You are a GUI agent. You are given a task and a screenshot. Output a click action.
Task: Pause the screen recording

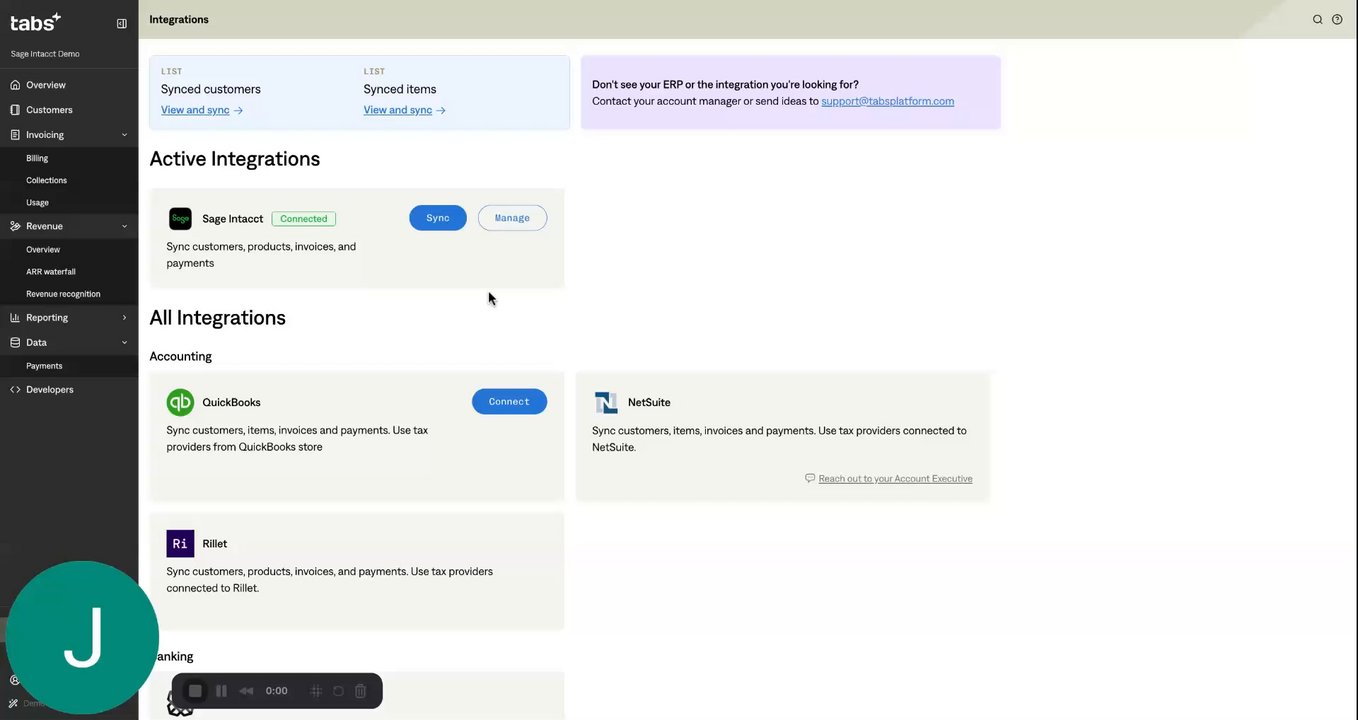[x=221, y=691]
